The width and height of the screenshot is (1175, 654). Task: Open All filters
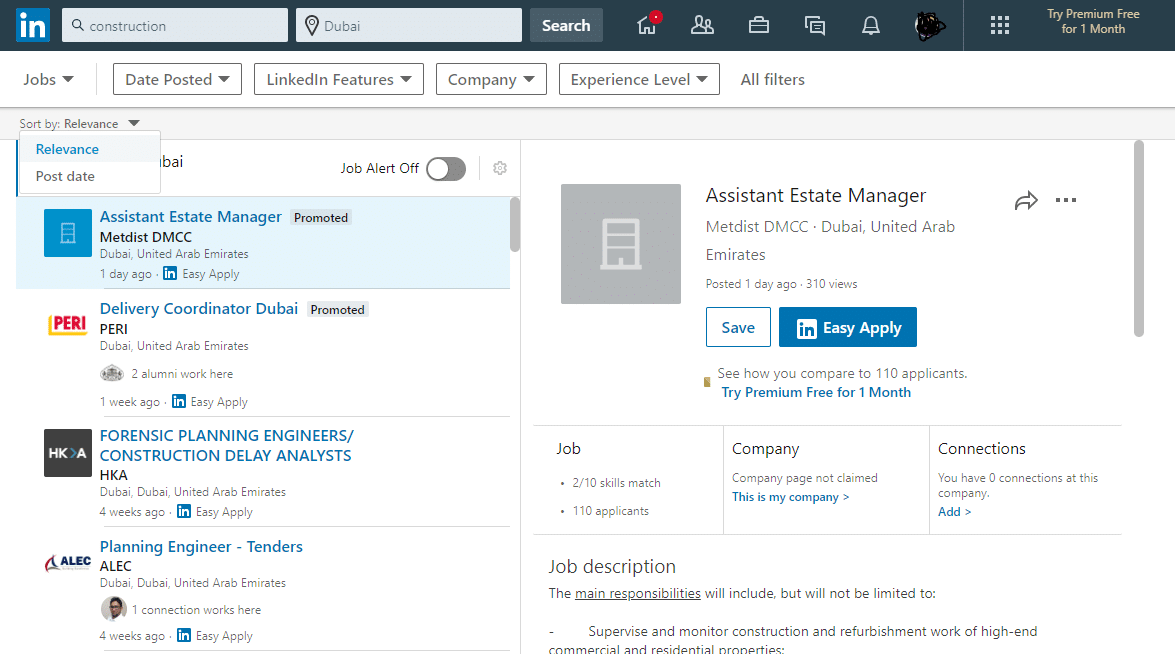[772, 78]
